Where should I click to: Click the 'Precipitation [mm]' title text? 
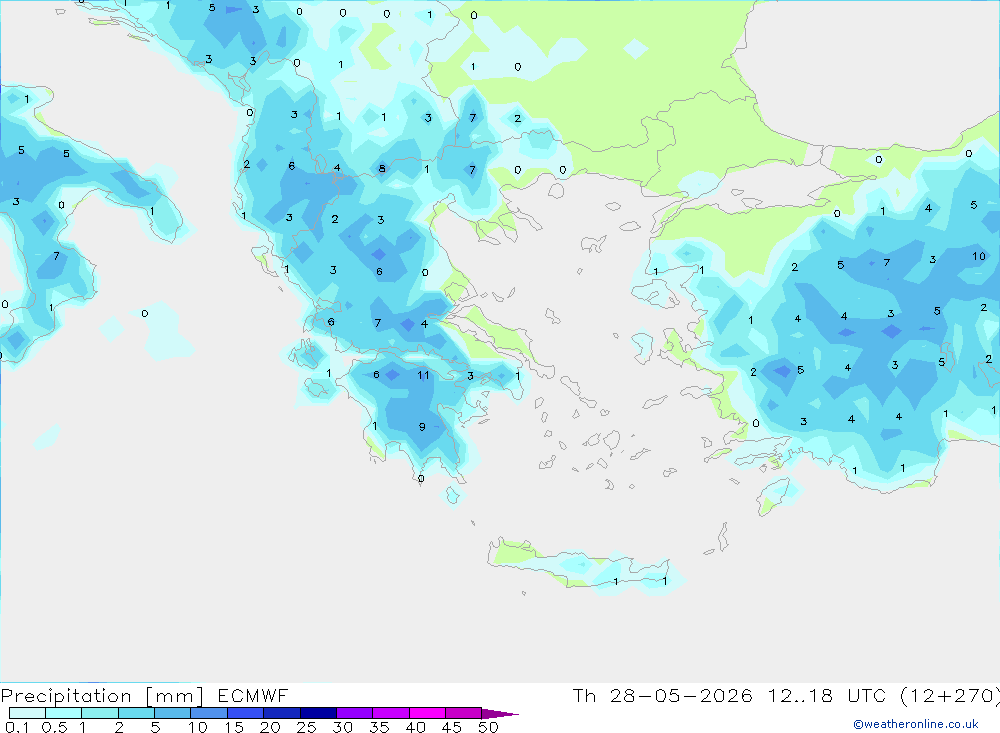102,696
